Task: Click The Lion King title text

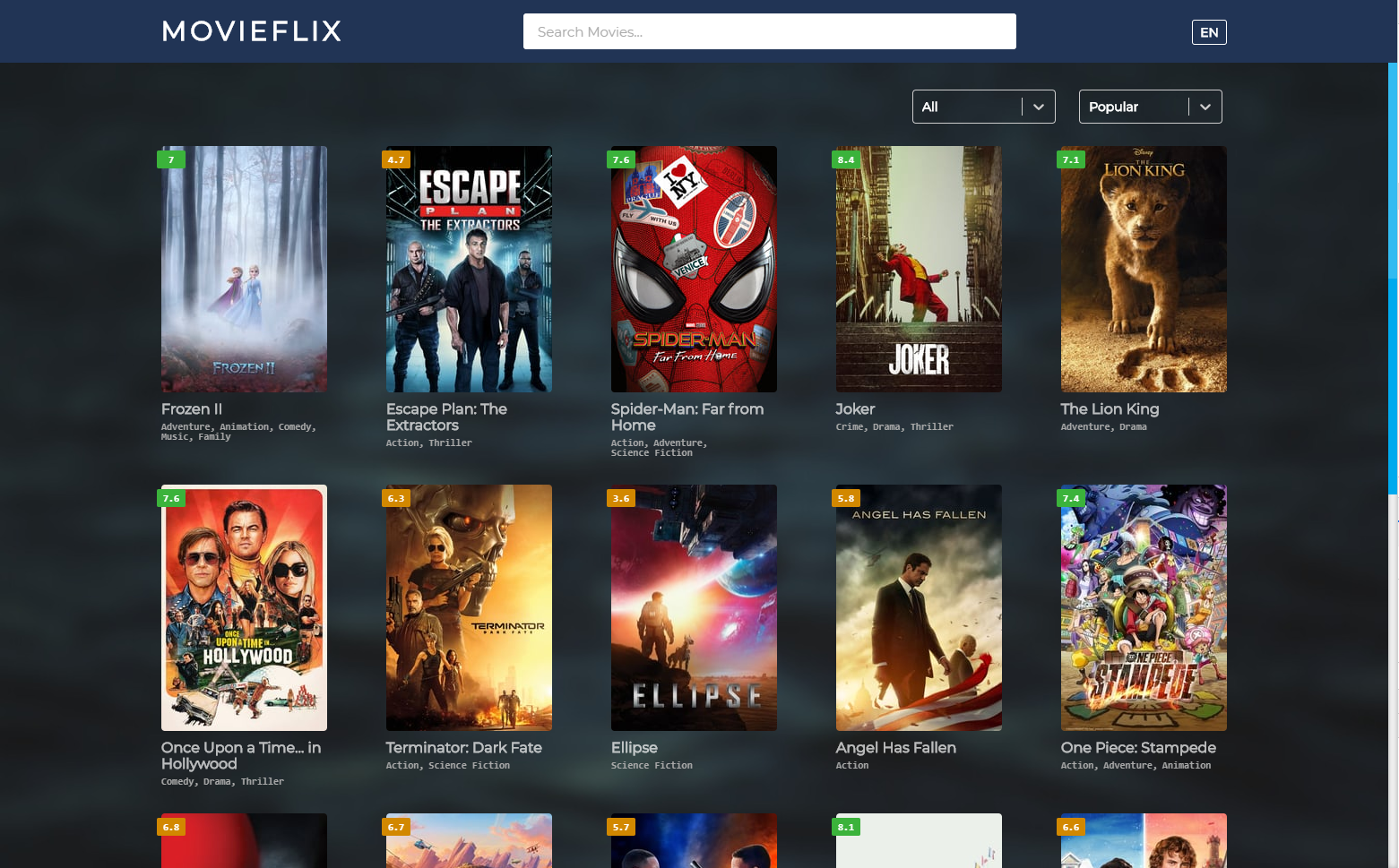Action: [x=1110, y=409]
